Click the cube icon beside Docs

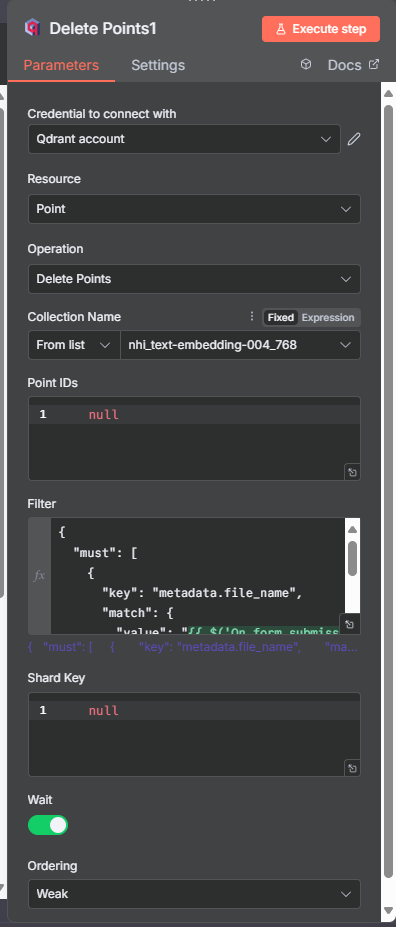coord(306,64)
